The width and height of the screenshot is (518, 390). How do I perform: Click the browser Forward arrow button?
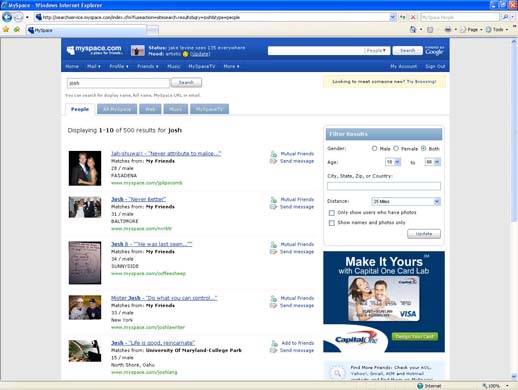pos(19,17)
